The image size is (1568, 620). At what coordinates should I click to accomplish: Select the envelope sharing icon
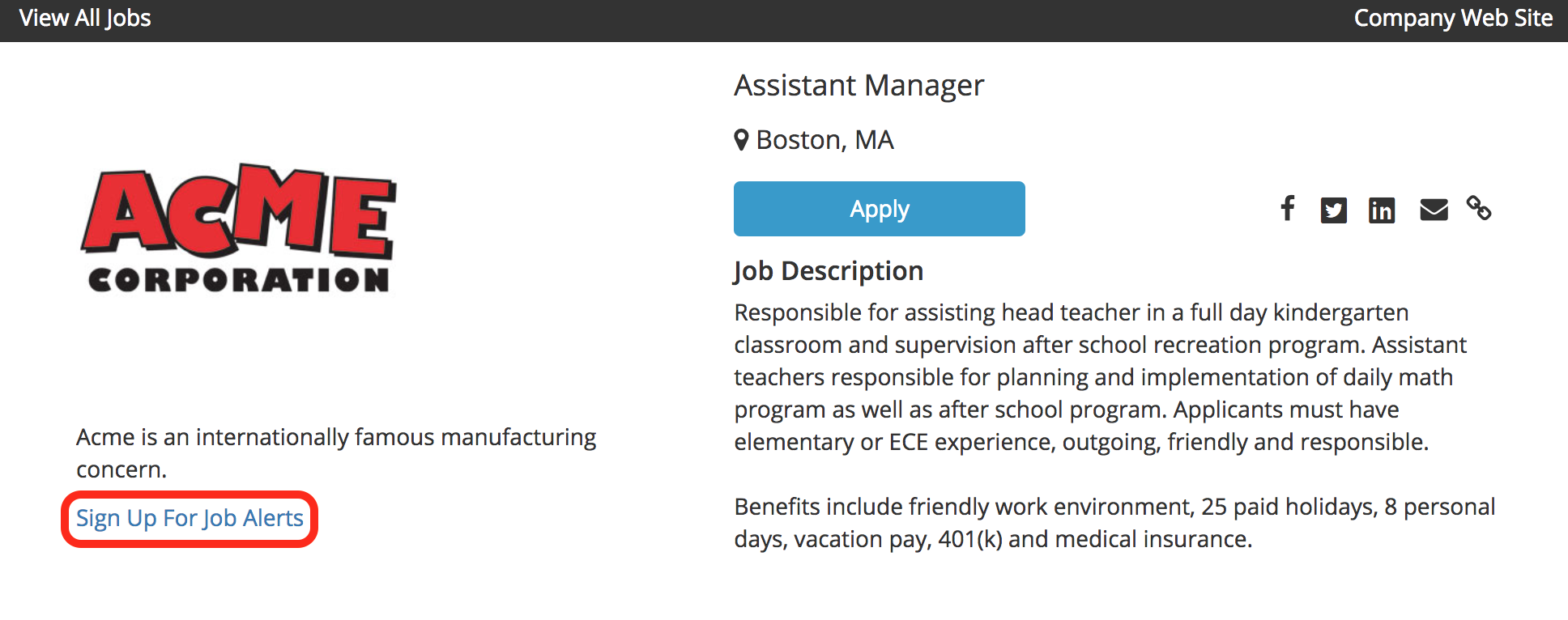(x=1433, y=210)
